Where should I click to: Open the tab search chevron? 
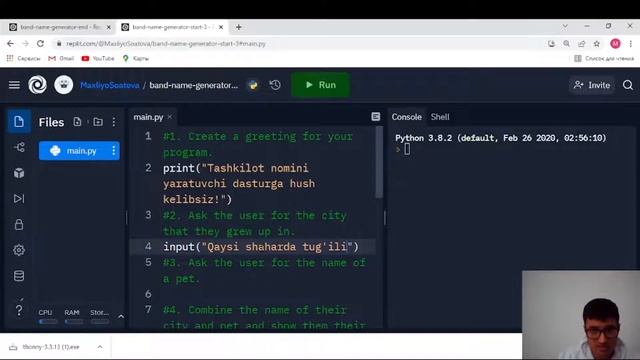coord(565,26)
